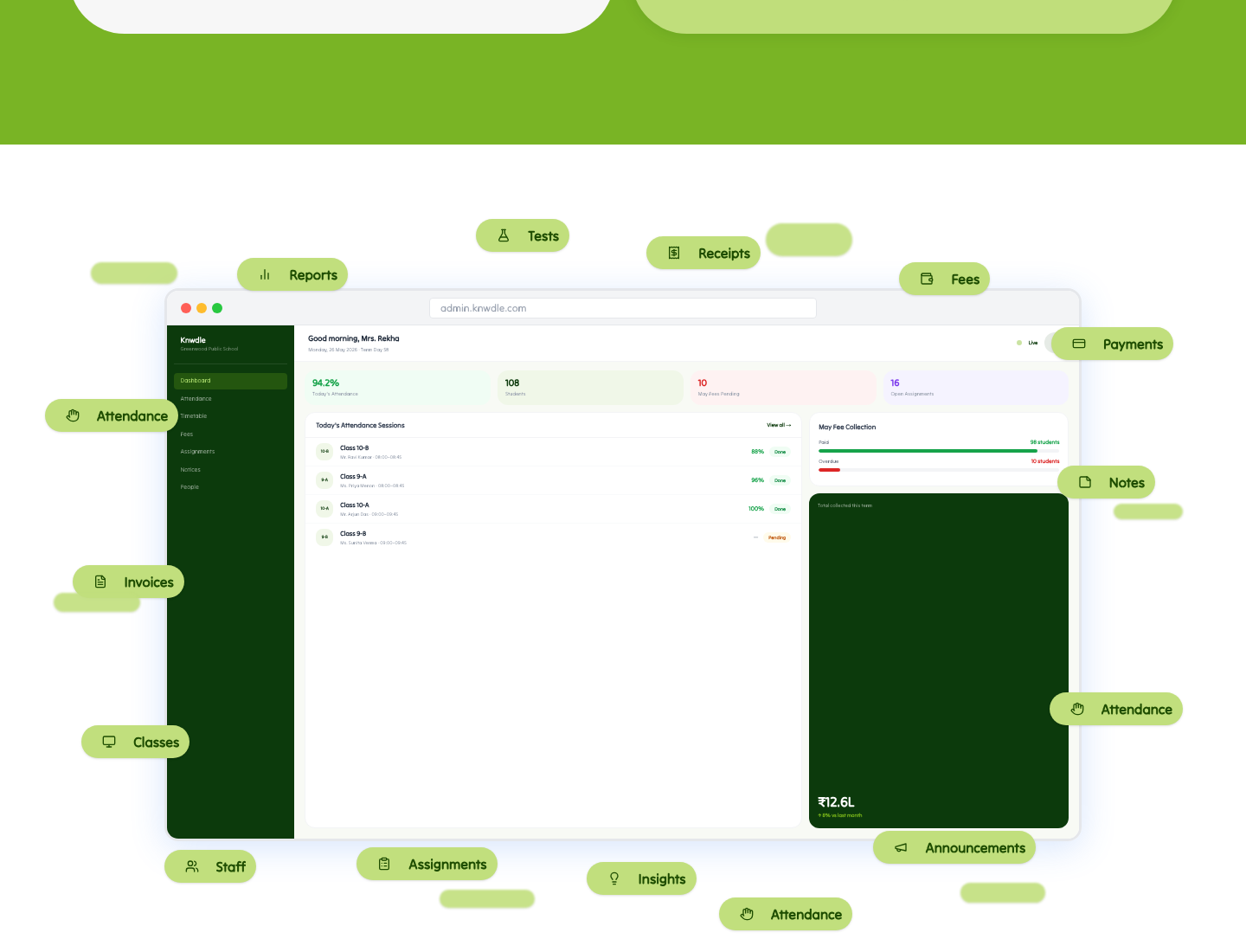Click the '10 students' overdue count

[1045, 461]
